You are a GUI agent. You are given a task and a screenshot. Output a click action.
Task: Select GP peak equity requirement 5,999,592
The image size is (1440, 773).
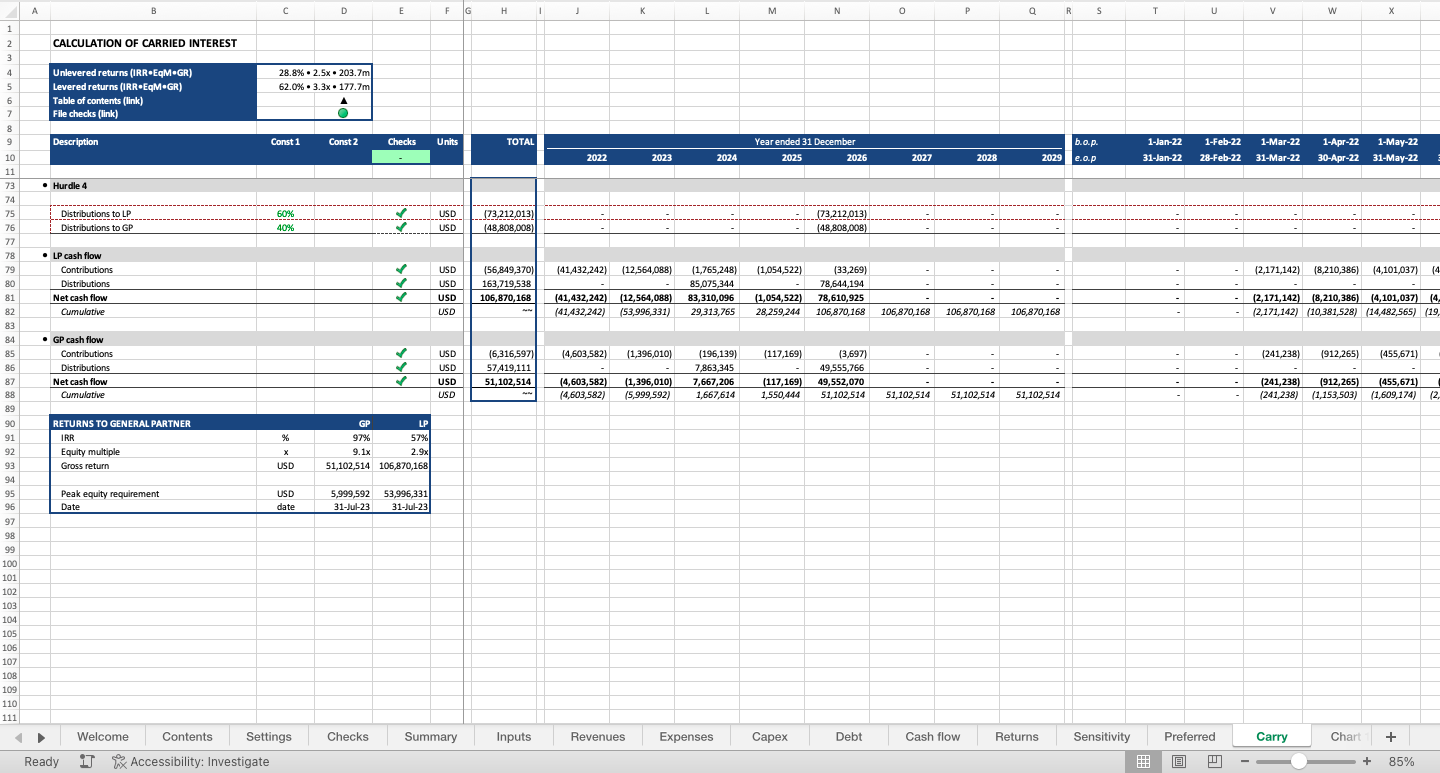tap(343, 494)
